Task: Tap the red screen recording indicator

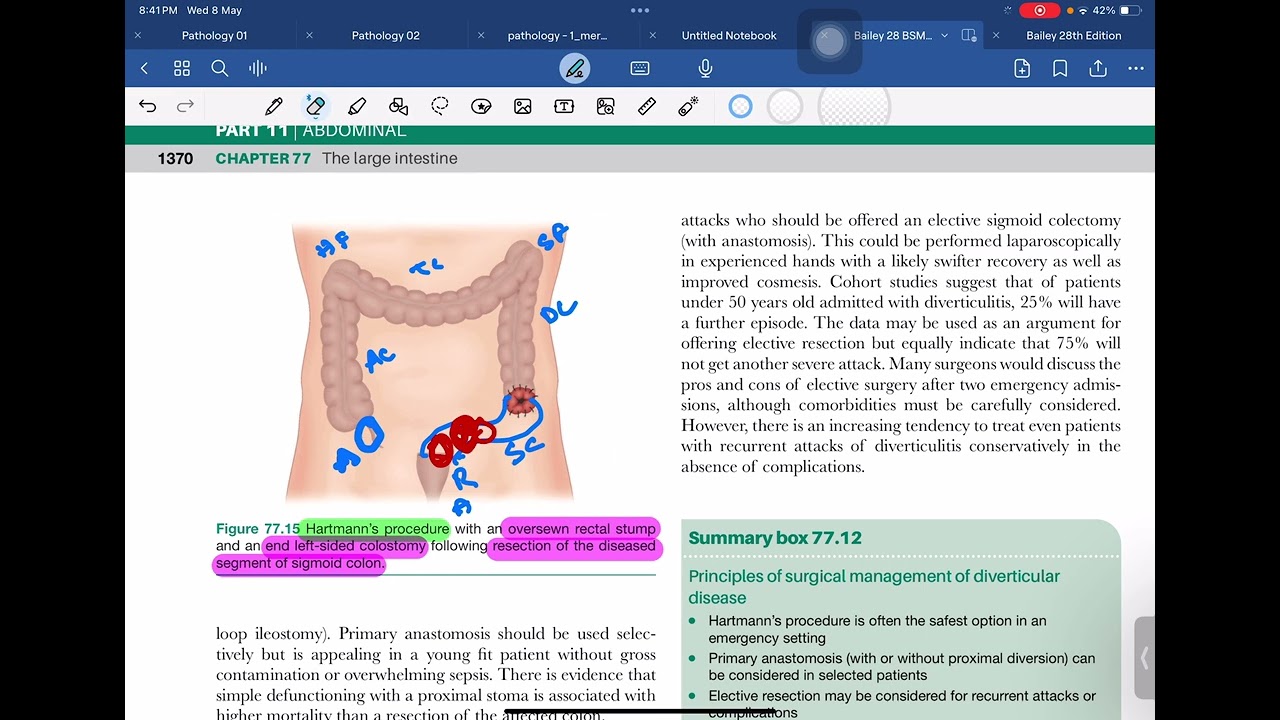Action: 1040,10
